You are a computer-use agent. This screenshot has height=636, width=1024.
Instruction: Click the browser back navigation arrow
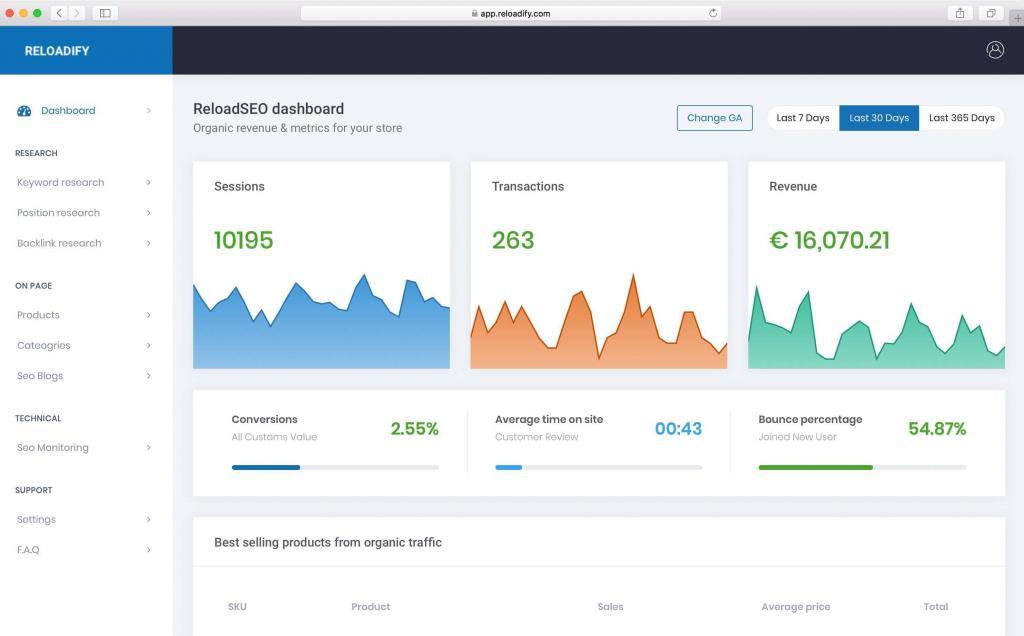[60, 13]
